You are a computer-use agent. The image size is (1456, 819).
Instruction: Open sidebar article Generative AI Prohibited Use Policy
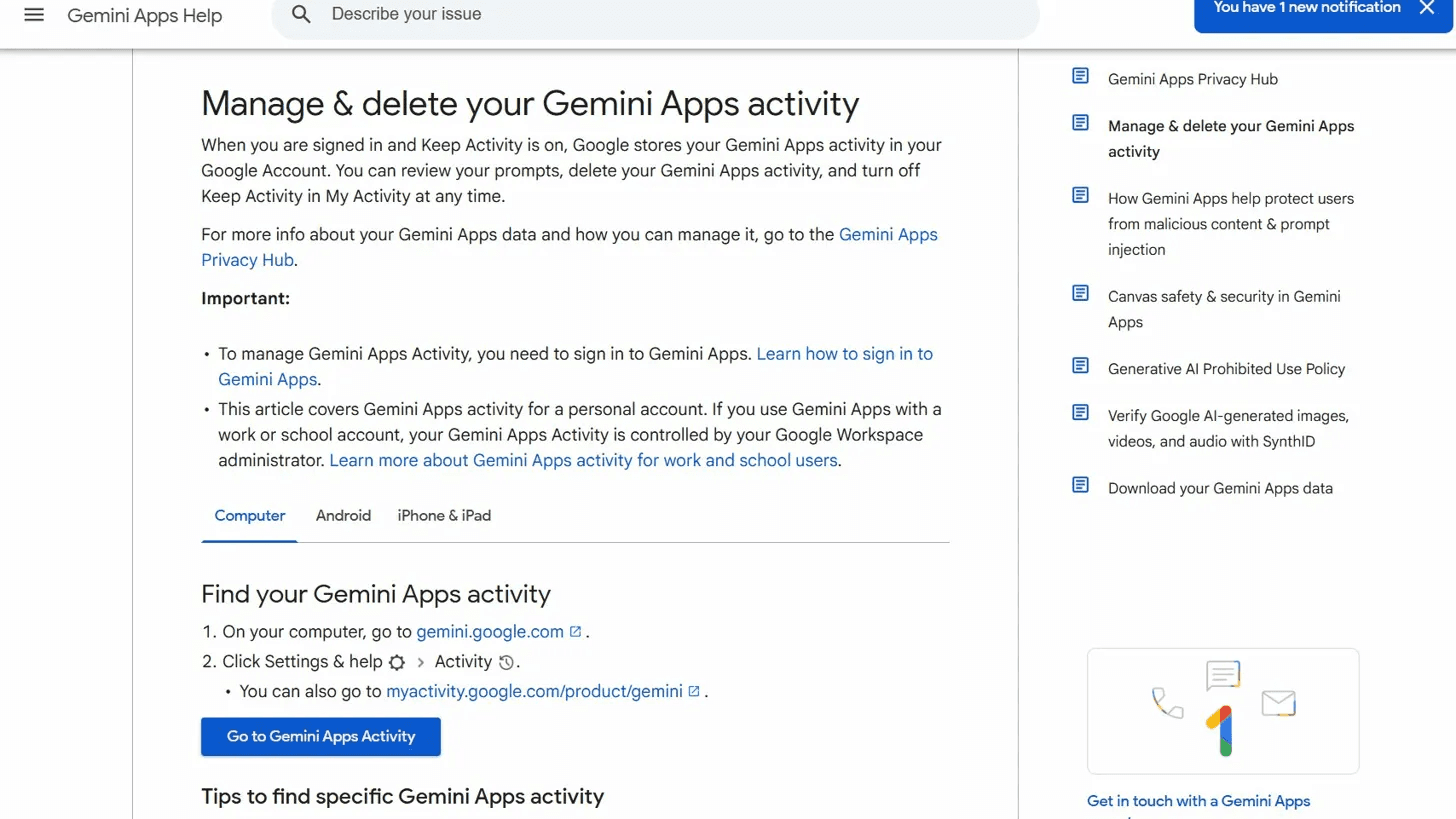(x=1226, y=369)
